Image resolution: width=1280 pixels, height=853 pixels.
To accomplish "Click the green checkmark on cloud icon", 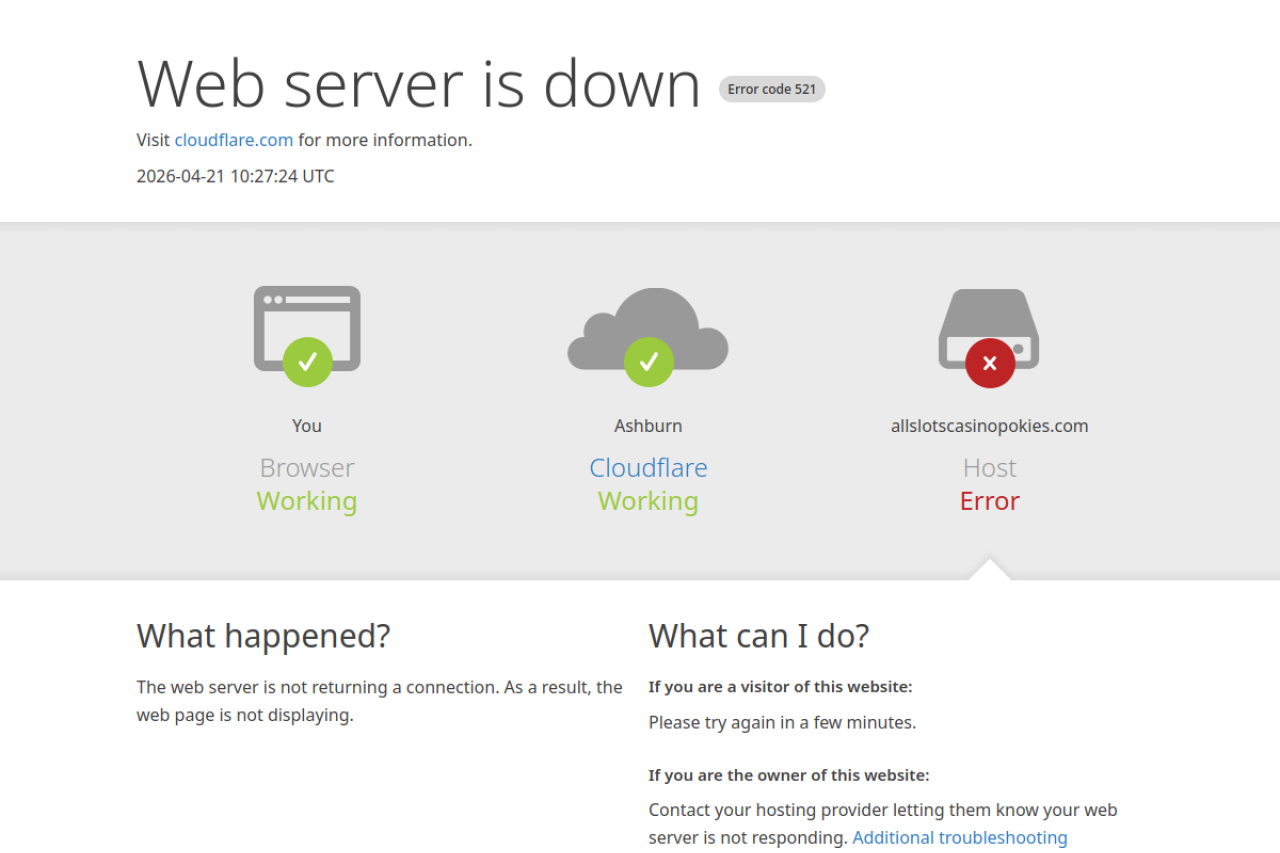I will click(648, 362).
